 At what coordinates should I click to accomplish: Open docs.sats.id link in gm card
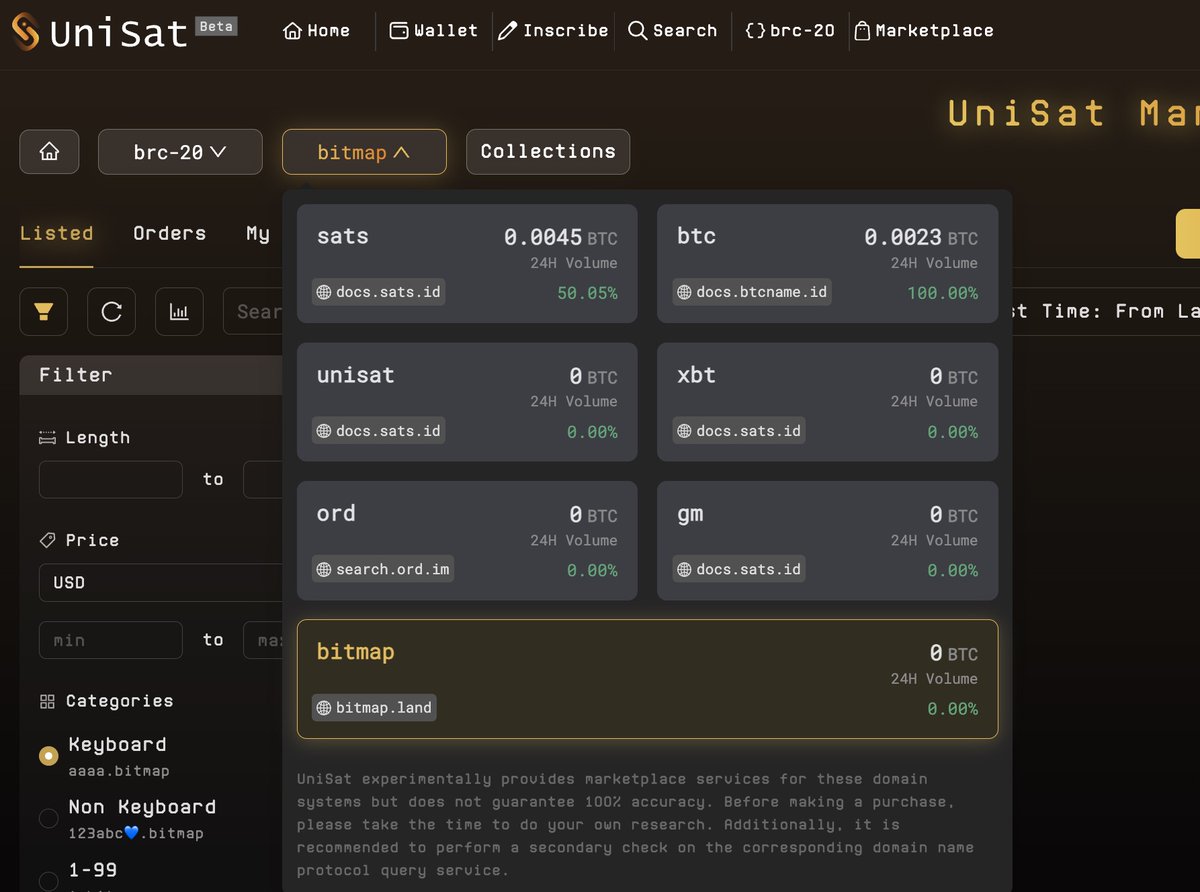pyautogui.click(x=738, y=569)
